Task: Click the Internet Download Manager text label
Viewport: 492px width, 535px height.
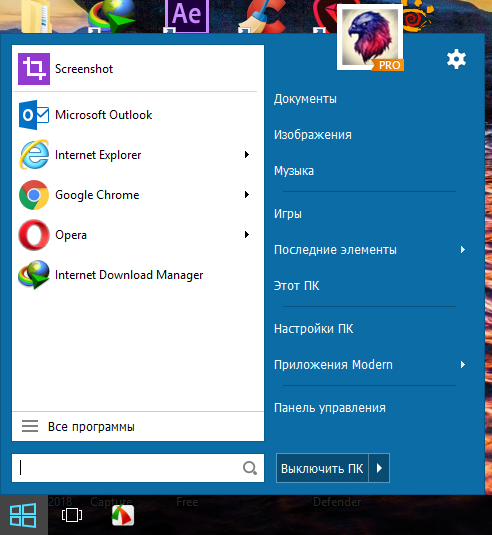Action: click(x=129, y=275)
